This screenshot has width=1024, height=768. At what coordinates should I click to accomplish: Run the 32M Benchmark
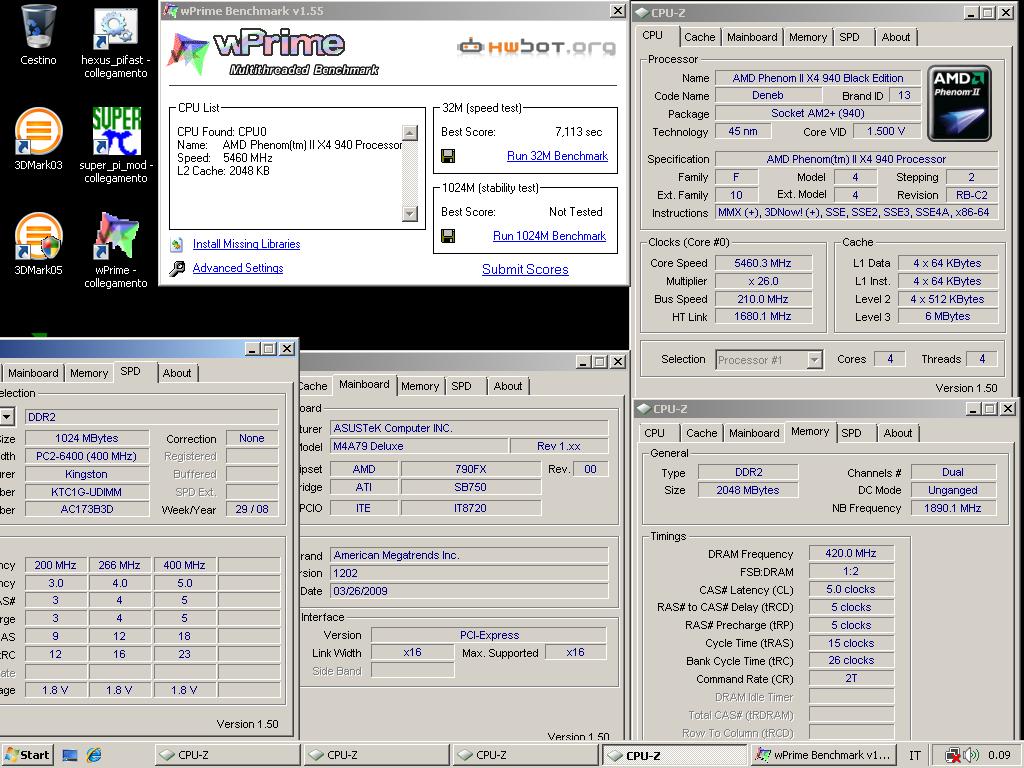[557, 156]
